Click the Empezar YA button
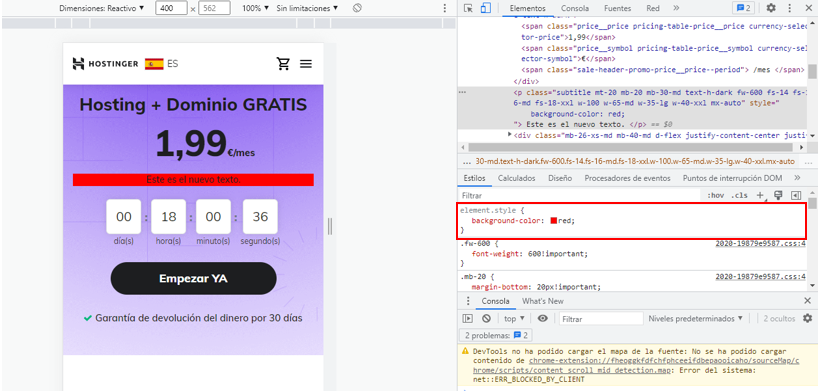 [x=193, y=278]
